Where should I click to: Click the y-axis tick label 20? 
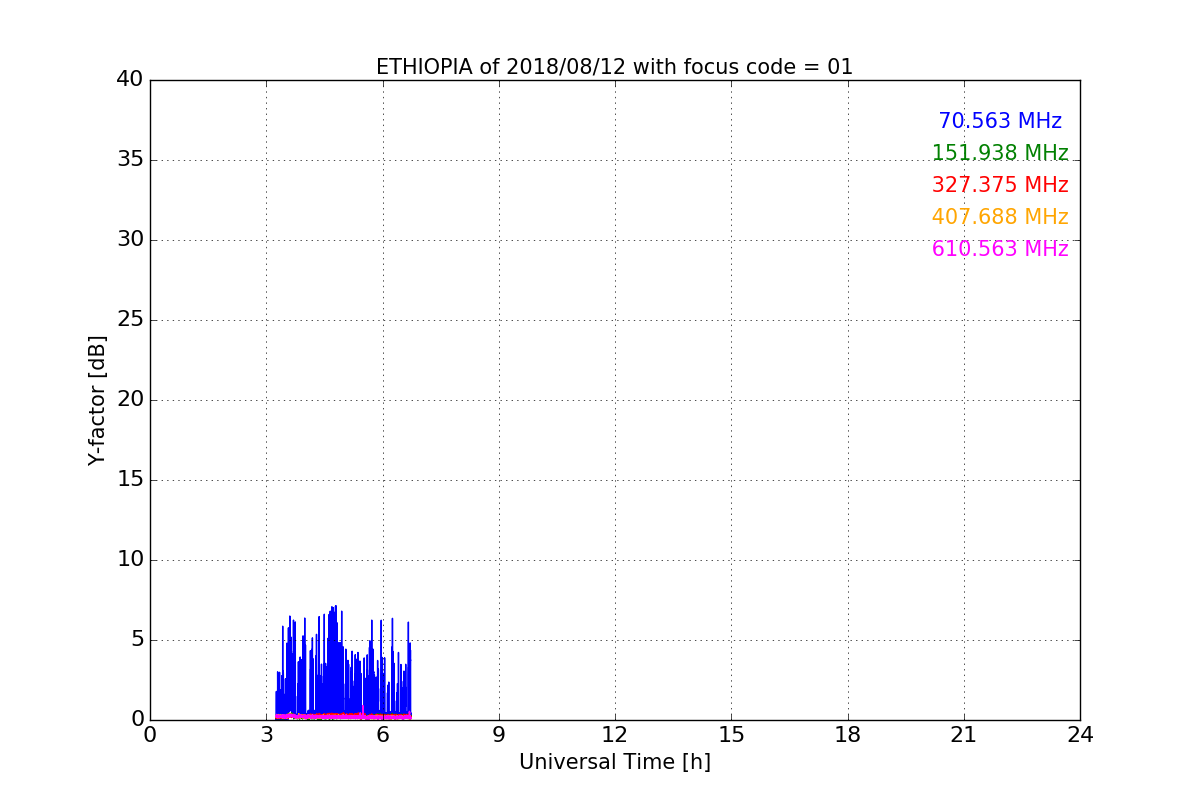point(130,400)
